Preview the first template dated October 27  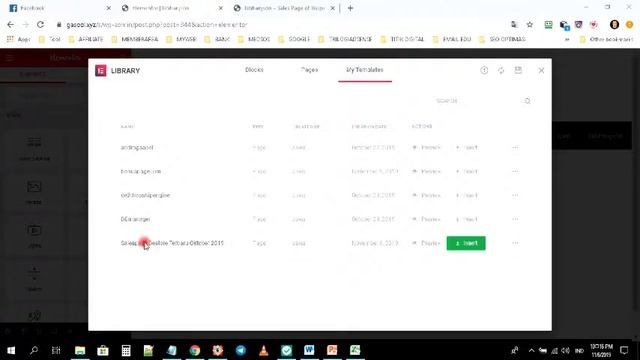pos(427,147)
